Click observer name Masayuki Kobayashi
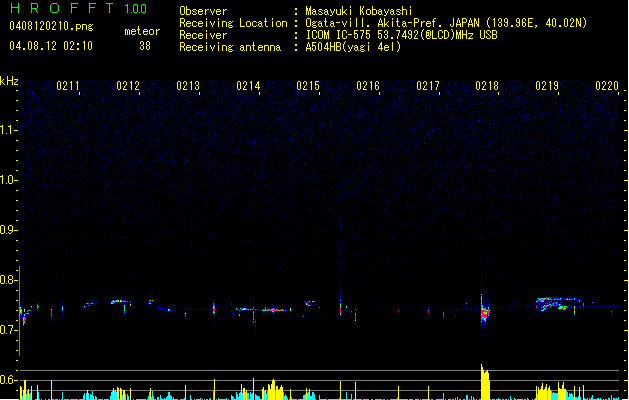Screen dimensions: 629x400 [x=359, y=11]
